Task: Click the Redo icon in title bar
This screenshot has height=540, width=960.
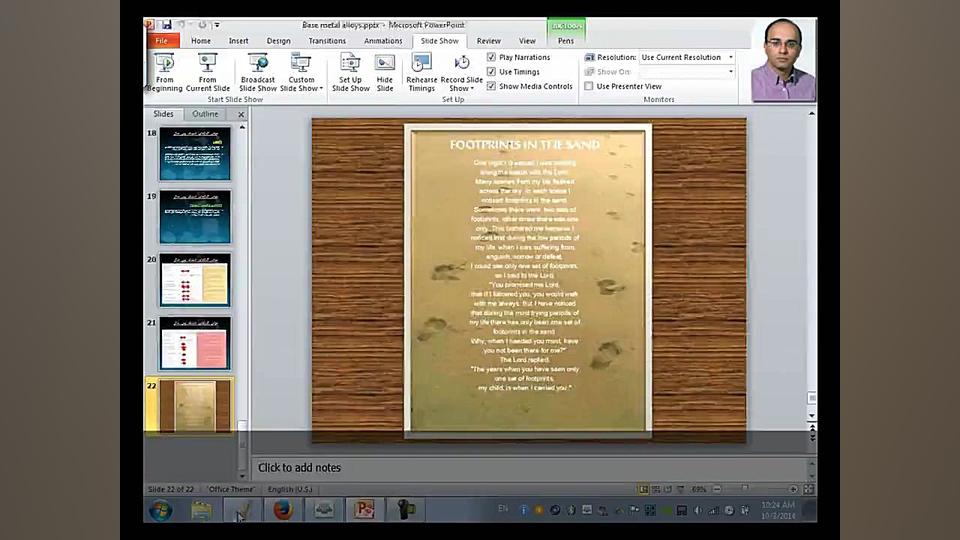Action: 202,25
